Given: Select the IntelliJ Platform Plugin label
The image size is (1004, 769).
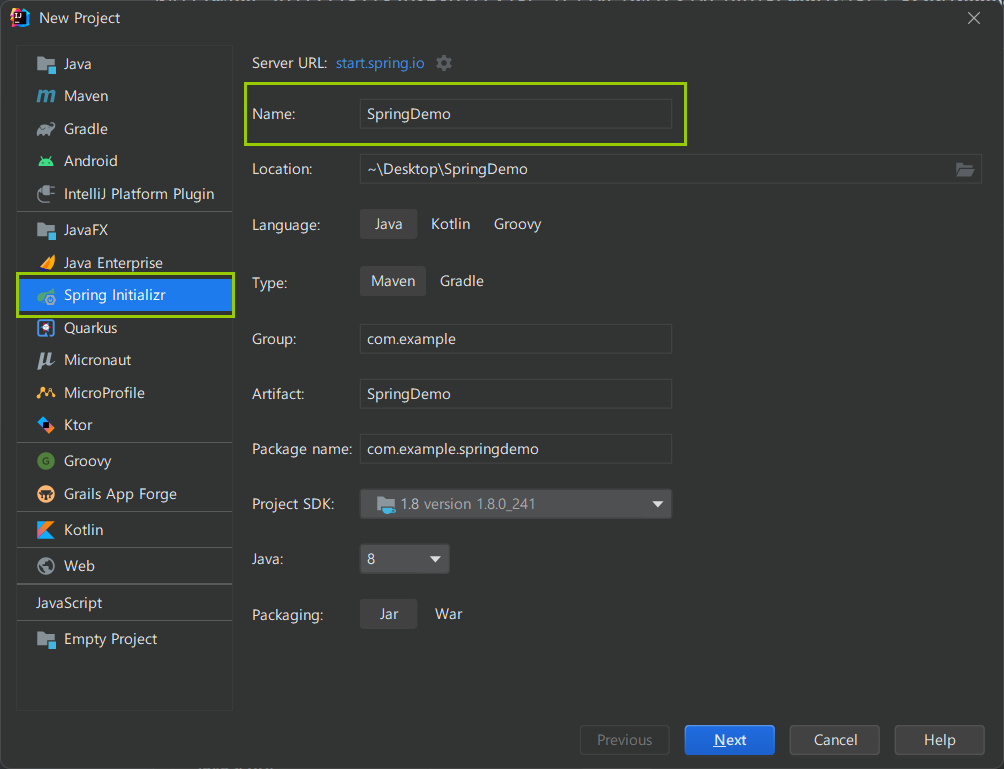Looking at the screenshot, I should click(139, 194).
